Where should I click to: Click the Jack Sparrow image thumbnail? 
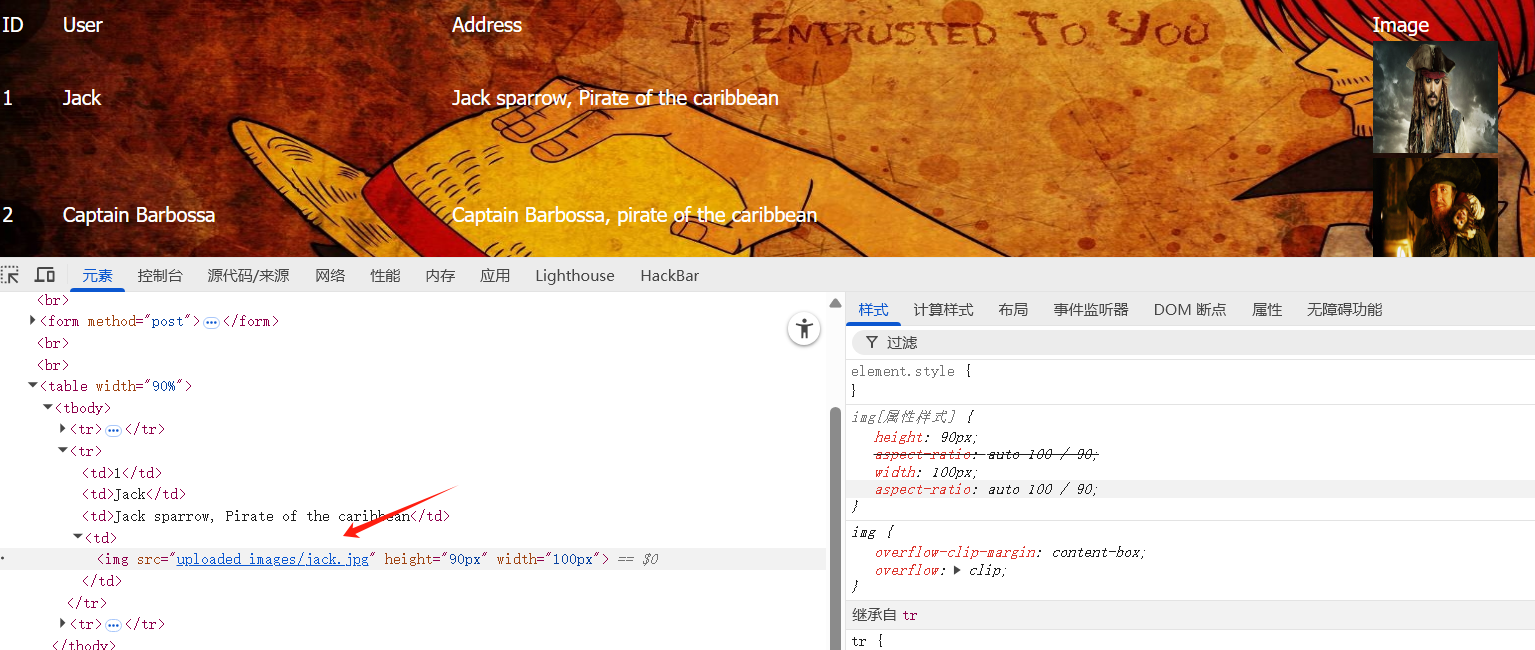[1435, 98]
